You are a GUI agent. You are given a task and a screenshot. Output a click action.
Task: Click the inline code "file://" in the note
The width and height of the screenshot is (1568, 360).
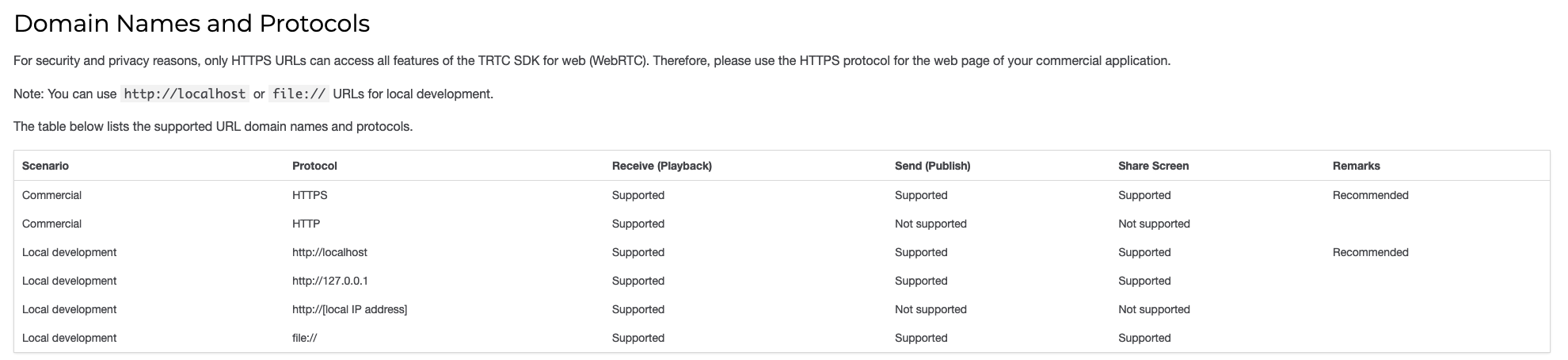tap(299, 94)
